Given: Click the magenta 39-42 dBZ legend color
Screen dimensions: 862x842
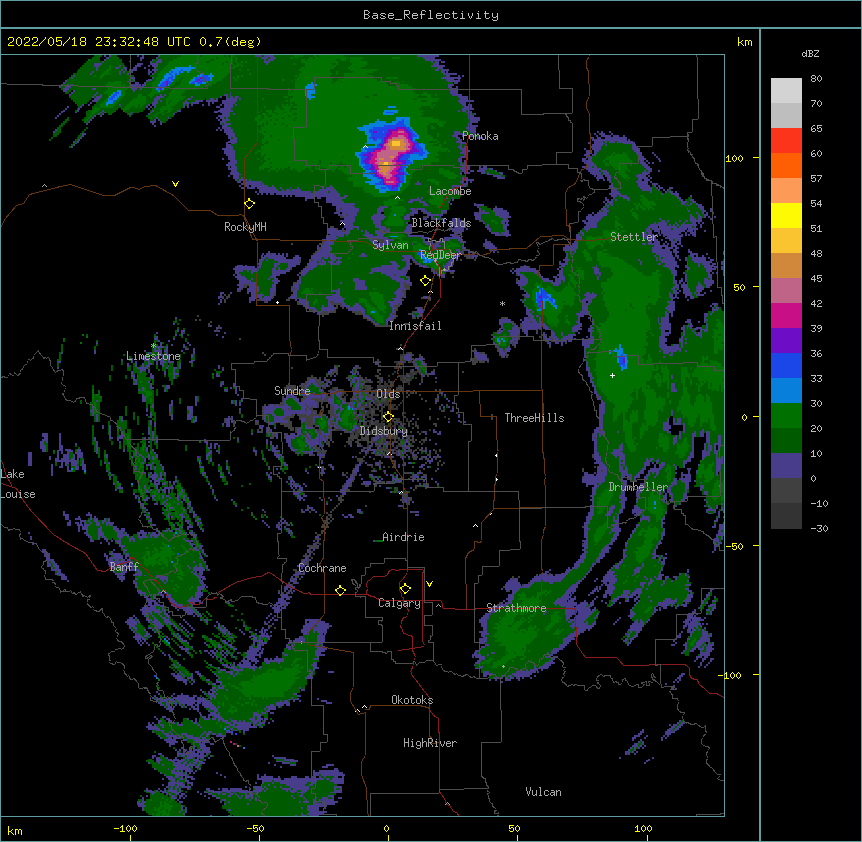Looking at the screenshot, I should click(x=786, y=315).
